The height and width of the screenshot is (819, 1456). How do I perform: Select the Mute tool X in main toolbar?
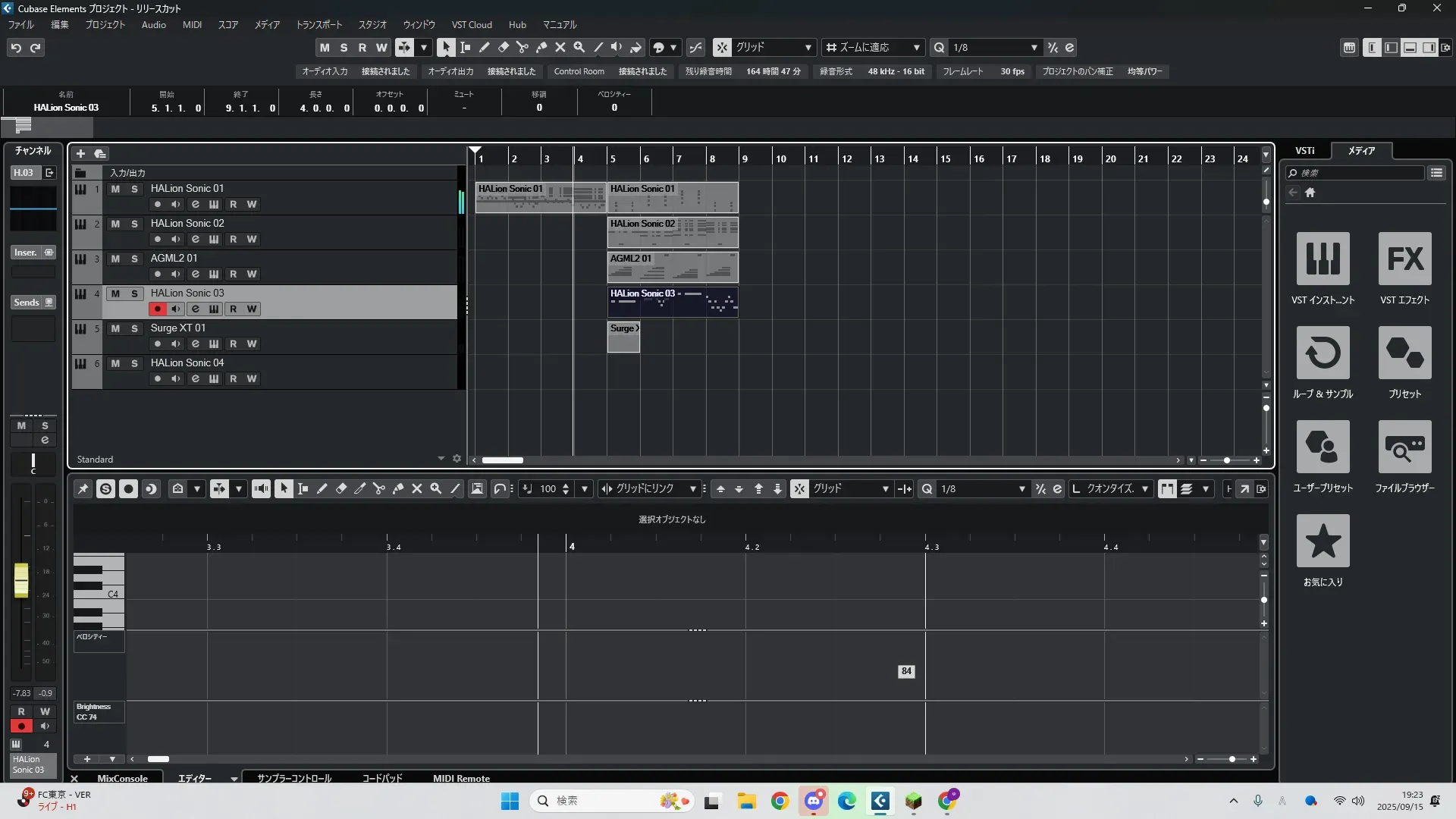[x=560, y=47]
